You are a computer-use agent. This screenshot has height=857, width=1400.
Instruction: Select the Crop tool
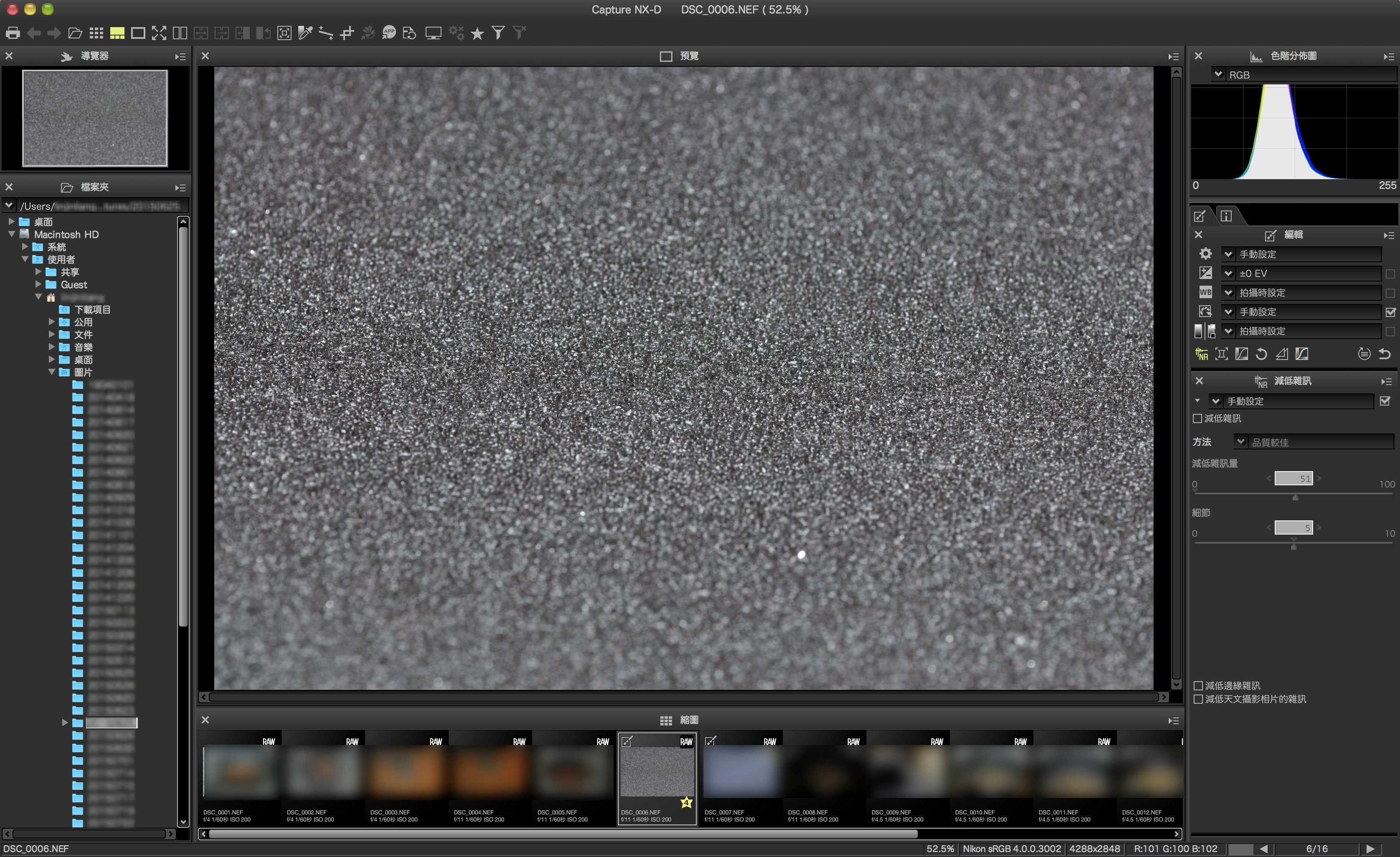pyautogui.click(x=347, y=33)
